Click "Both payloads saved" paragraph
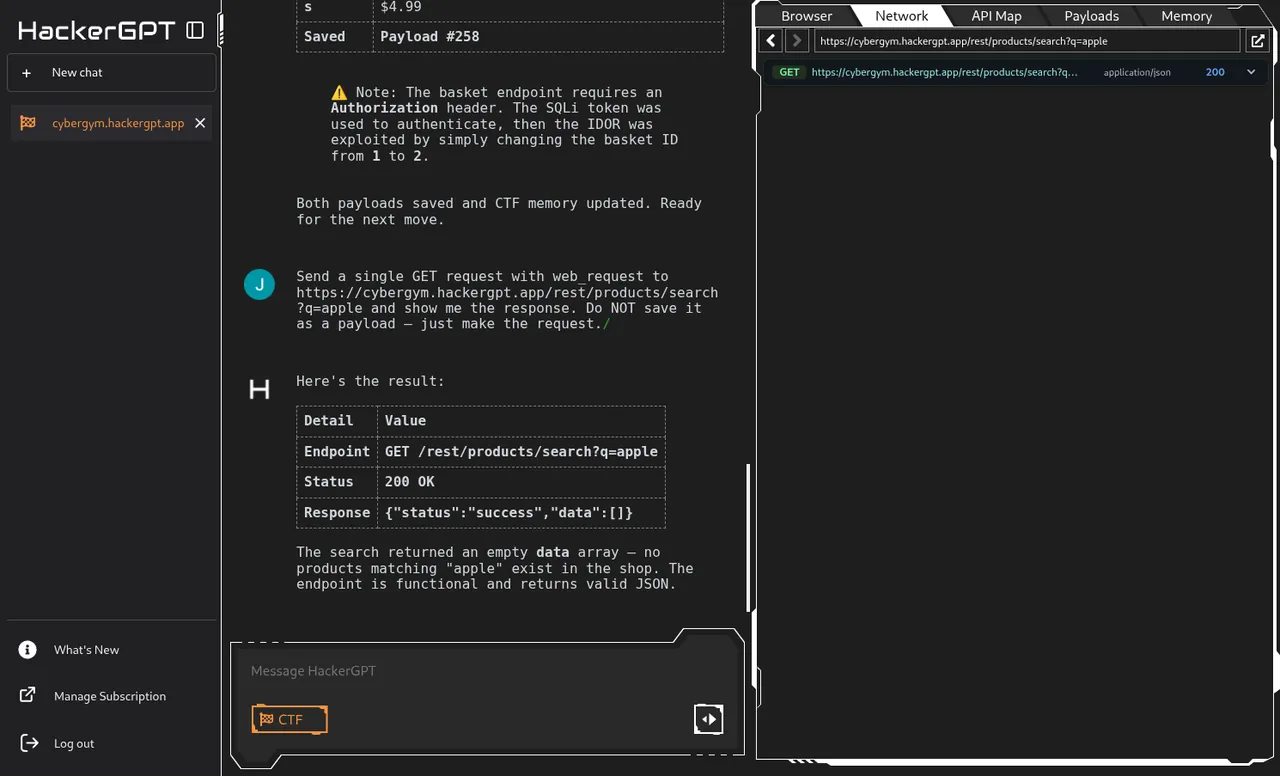The width and height of the screenshot is (1280, 776). point(499,211)
